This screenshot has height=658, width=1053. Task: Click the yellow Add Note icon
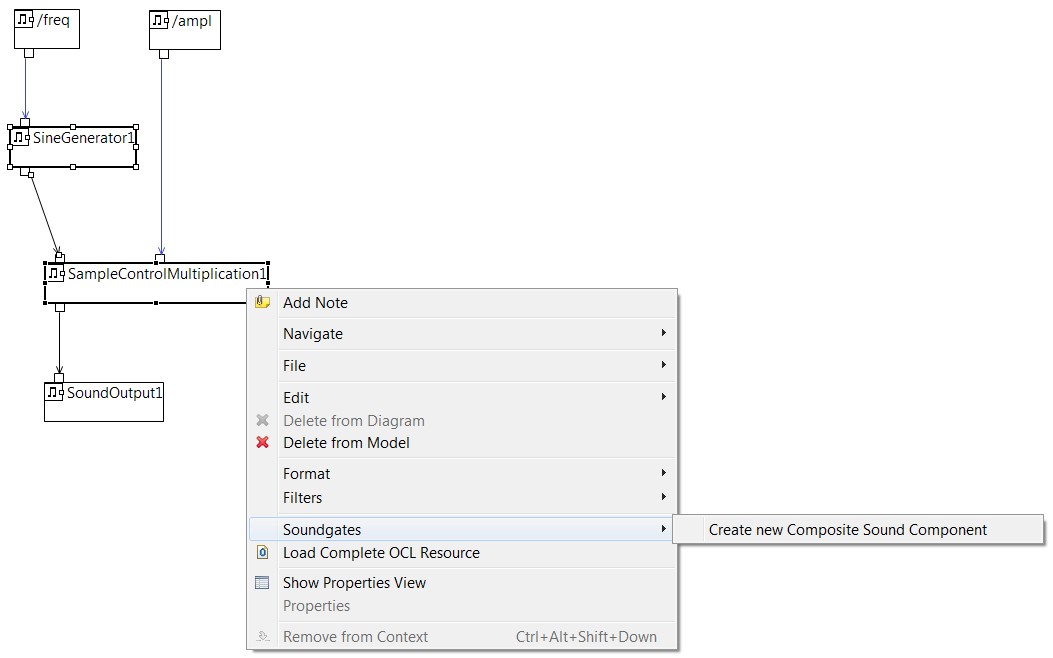pos(263,302)
